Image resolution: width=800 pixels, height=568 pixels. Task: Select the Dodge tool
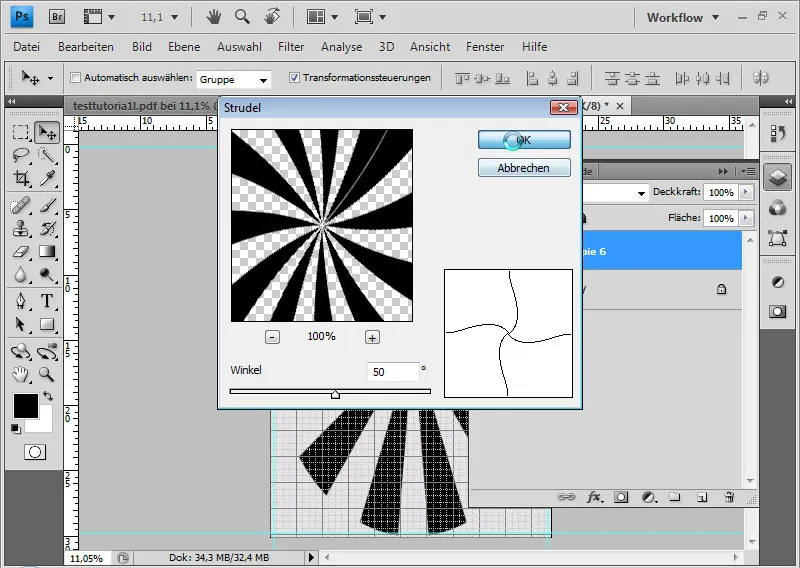click(47, 275)
